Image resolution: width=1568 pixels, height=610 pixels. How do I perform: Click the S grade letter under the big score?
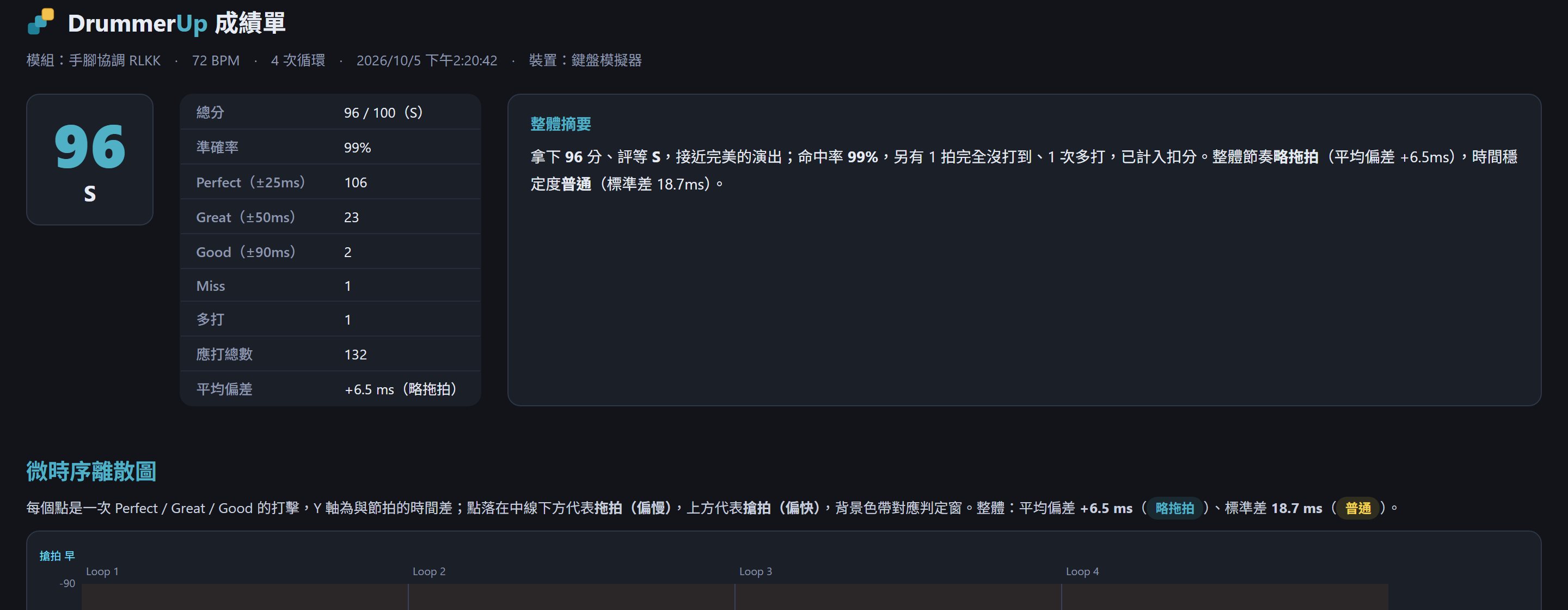click(89, 193)
